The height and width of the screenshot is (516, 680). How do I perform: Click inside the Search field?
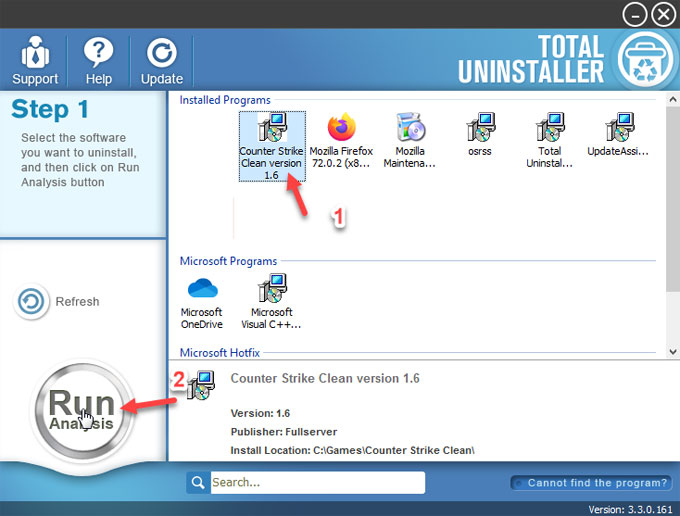317,482
